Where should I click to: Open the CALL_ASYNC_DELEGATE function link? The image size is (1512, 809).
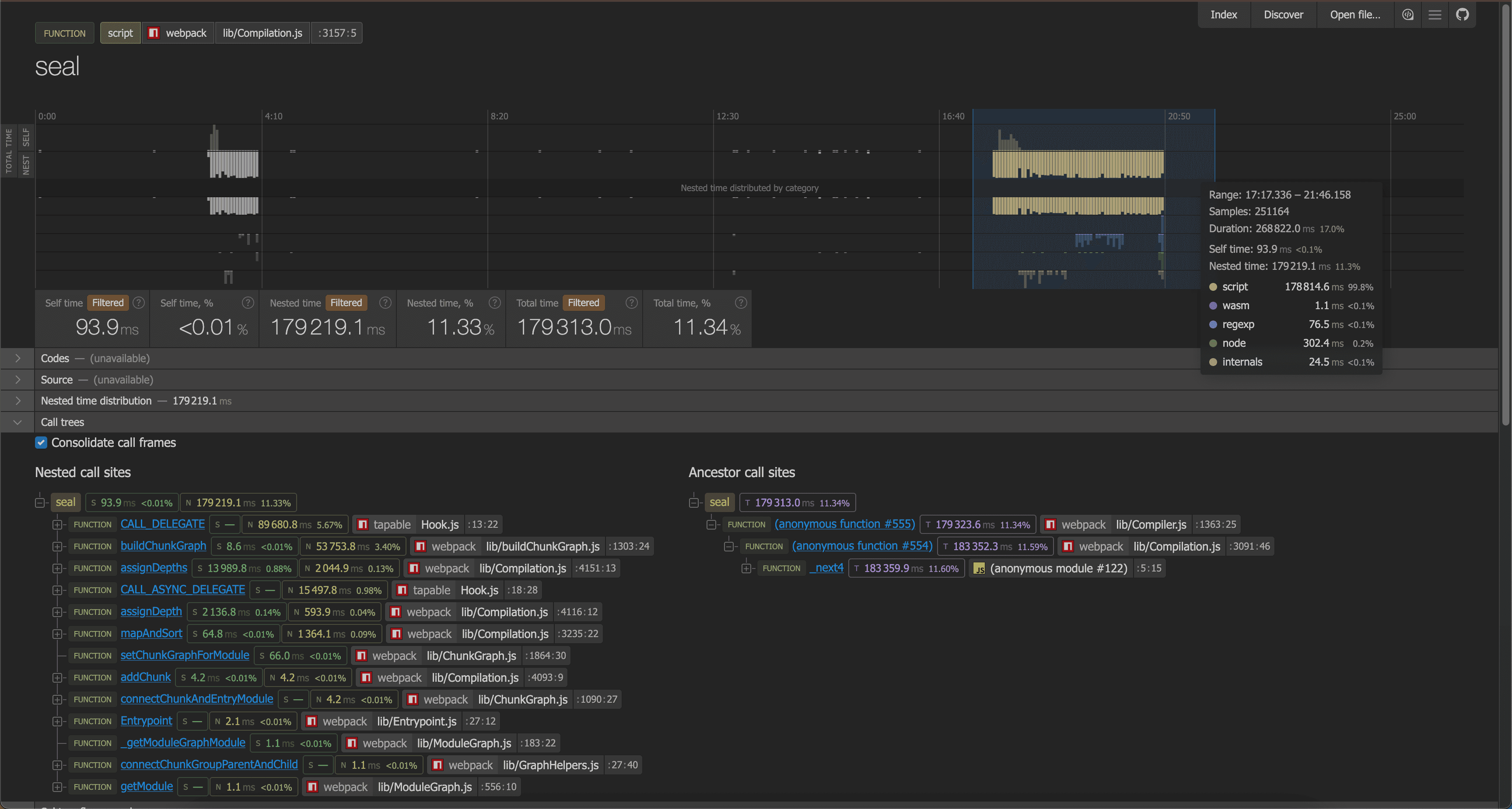tap(182, 589)
